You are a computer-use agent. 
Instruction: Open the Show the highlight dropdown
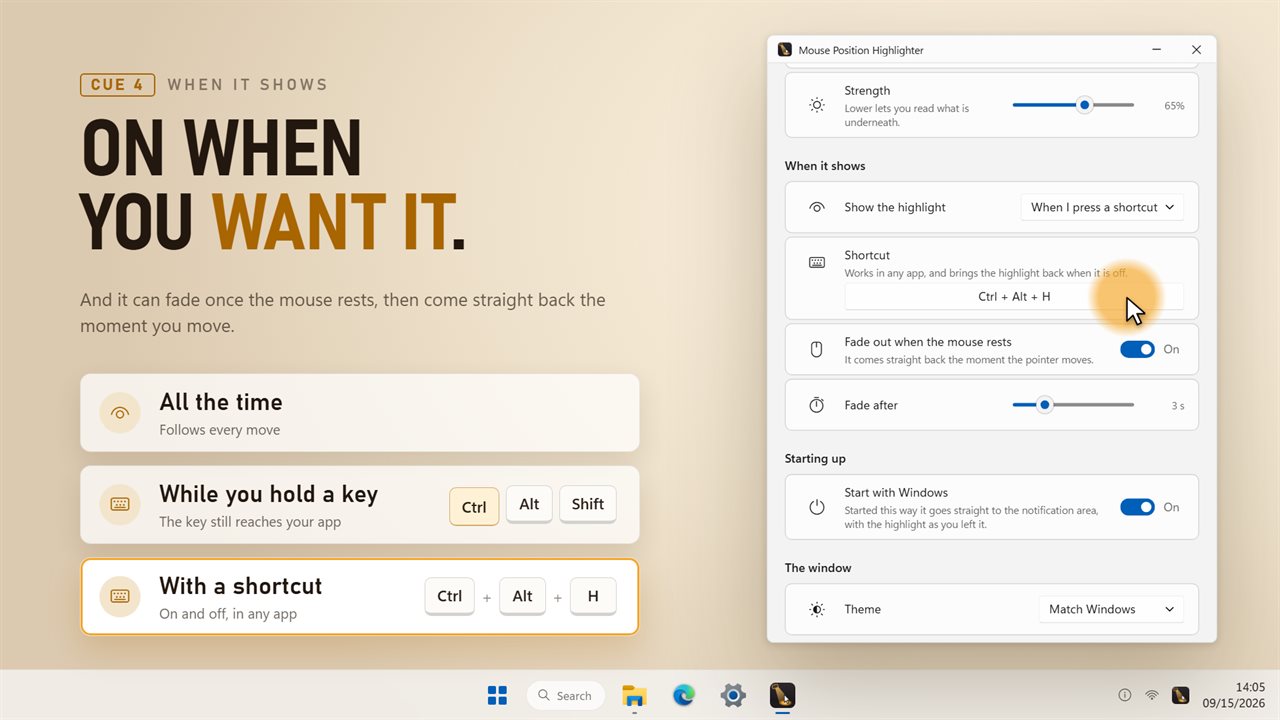1102,207
